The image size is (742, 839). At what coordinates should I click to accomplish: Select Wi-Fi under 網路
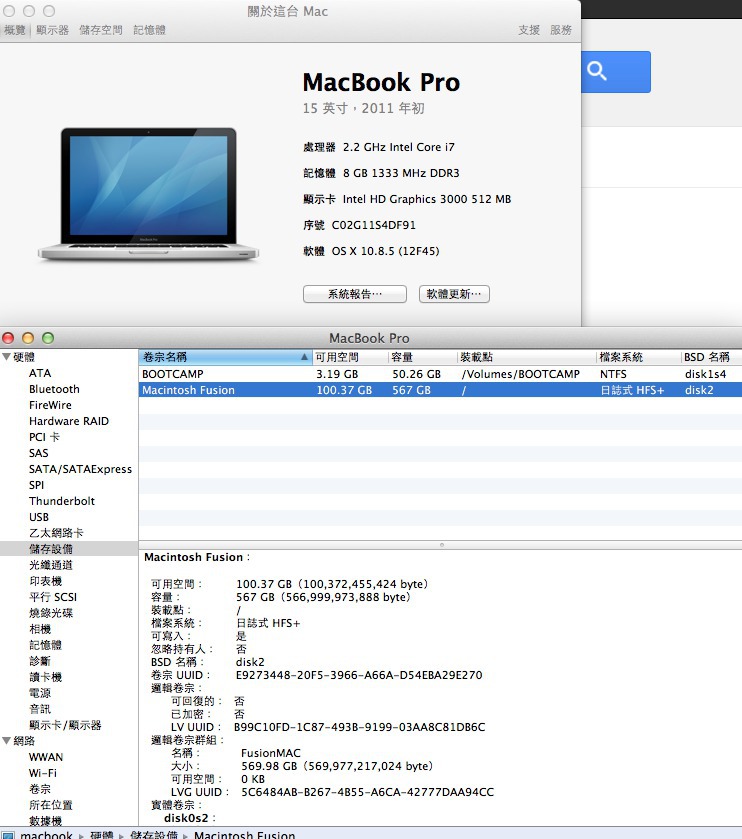(x=43, y=773)
